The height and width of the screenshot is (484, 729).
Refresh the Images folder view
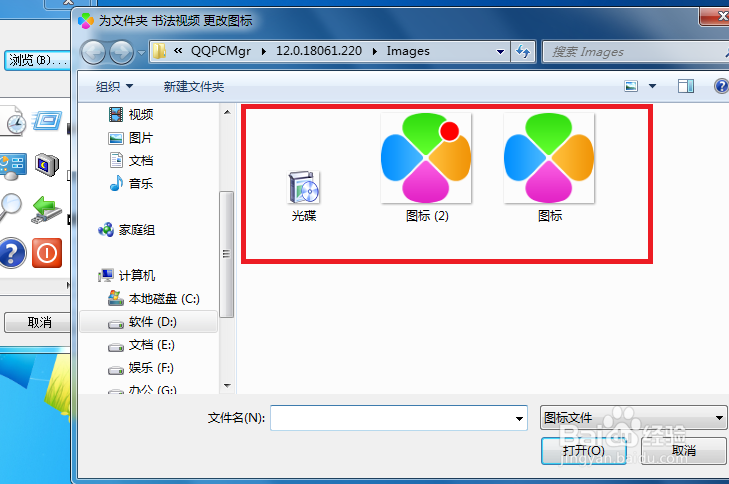(x=524, y=52)
